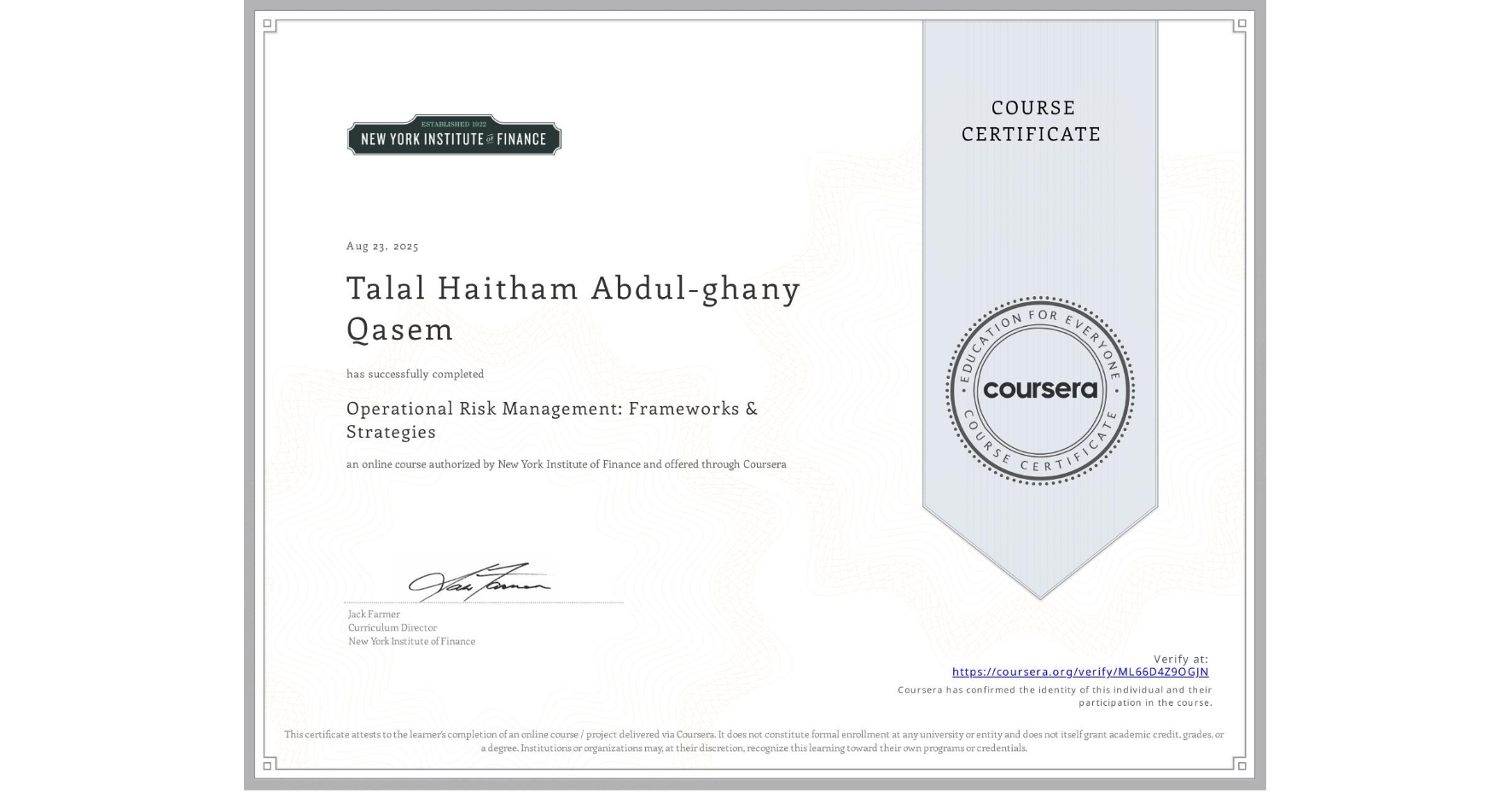Image resolution: width=1512 pixels, height=792 pixels.
Task: Select the 'Verify at:' label
Action: [1181, 659]
